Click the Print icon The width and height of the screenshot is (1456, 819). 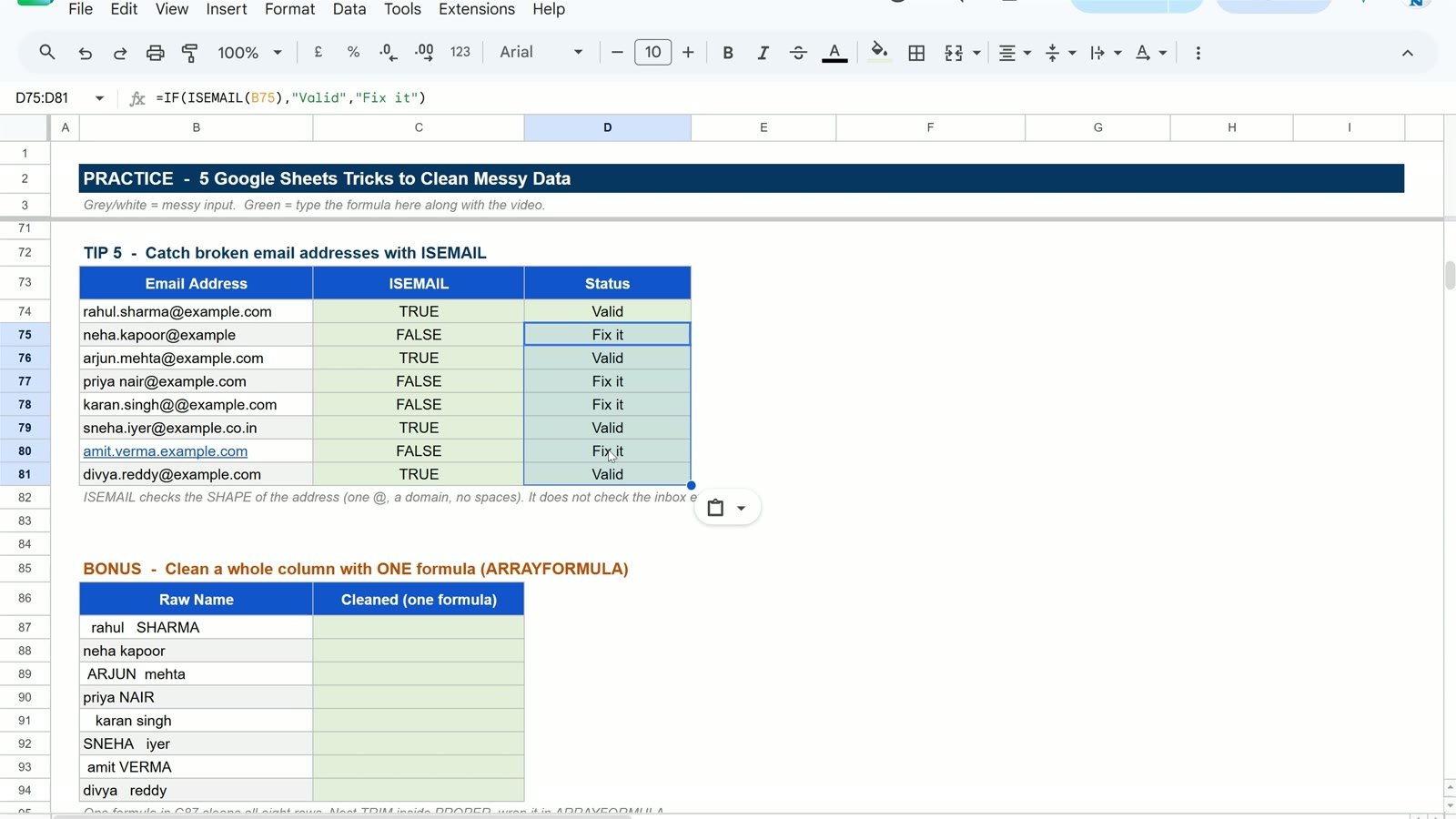coord(156,53)
